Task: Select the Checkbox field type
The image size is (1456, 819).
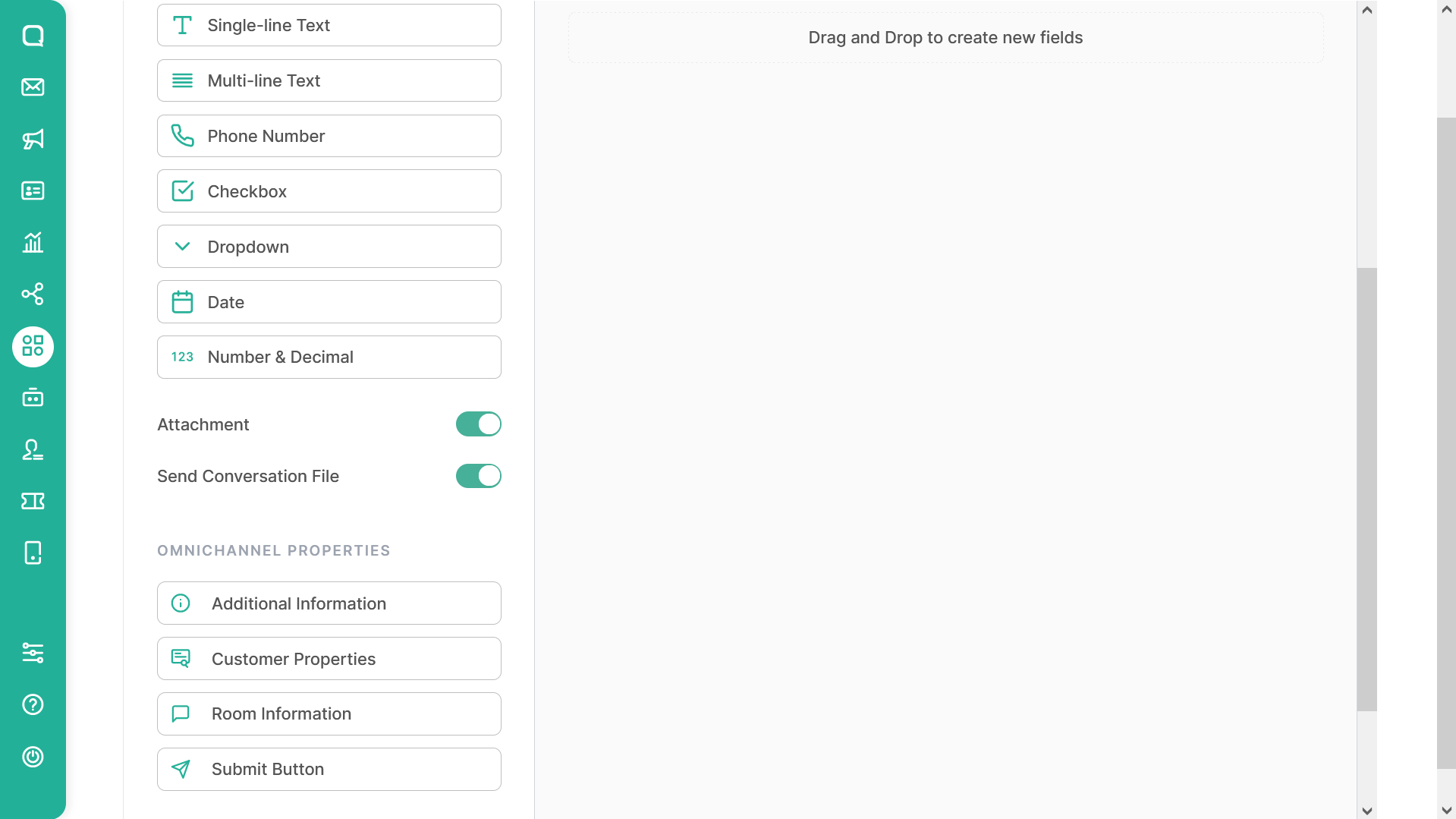Action: pos(329,191)
